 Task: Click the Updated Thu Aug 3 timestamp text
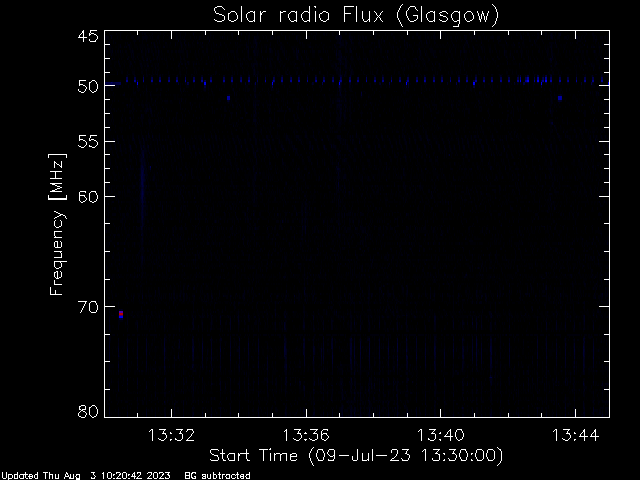coord(86,476)
